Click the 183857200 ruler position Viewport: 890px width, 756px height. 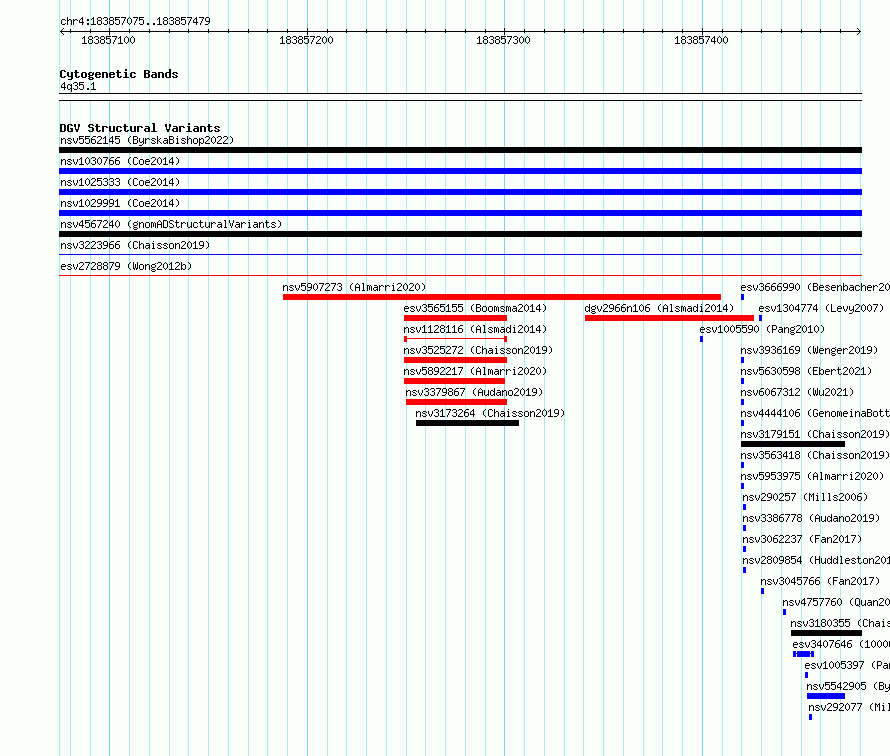coord(306,40)
